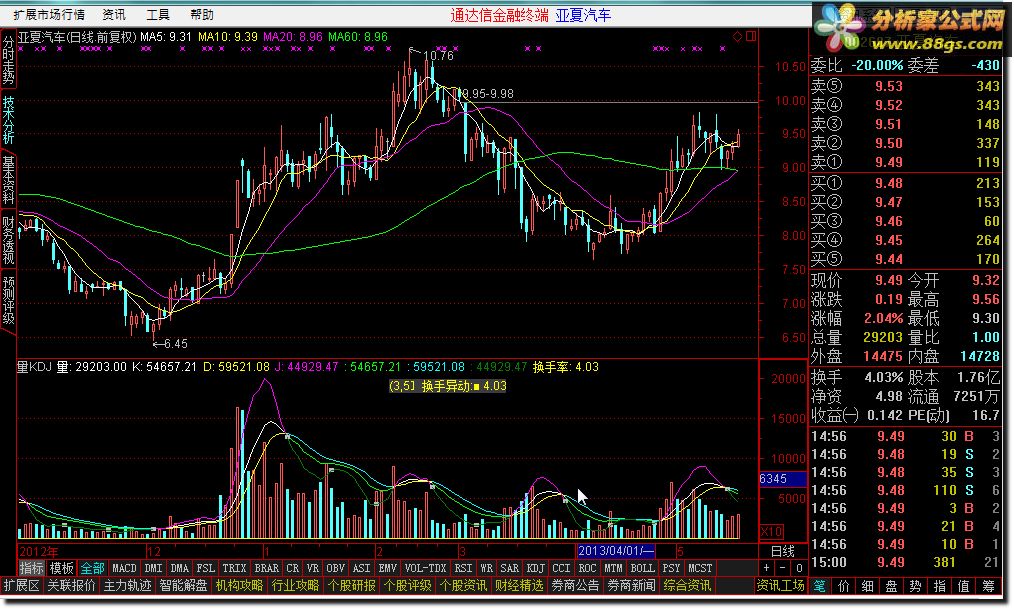Select the 指标 tab
This screenshot has width=1014, height=609.
(31, 568)
